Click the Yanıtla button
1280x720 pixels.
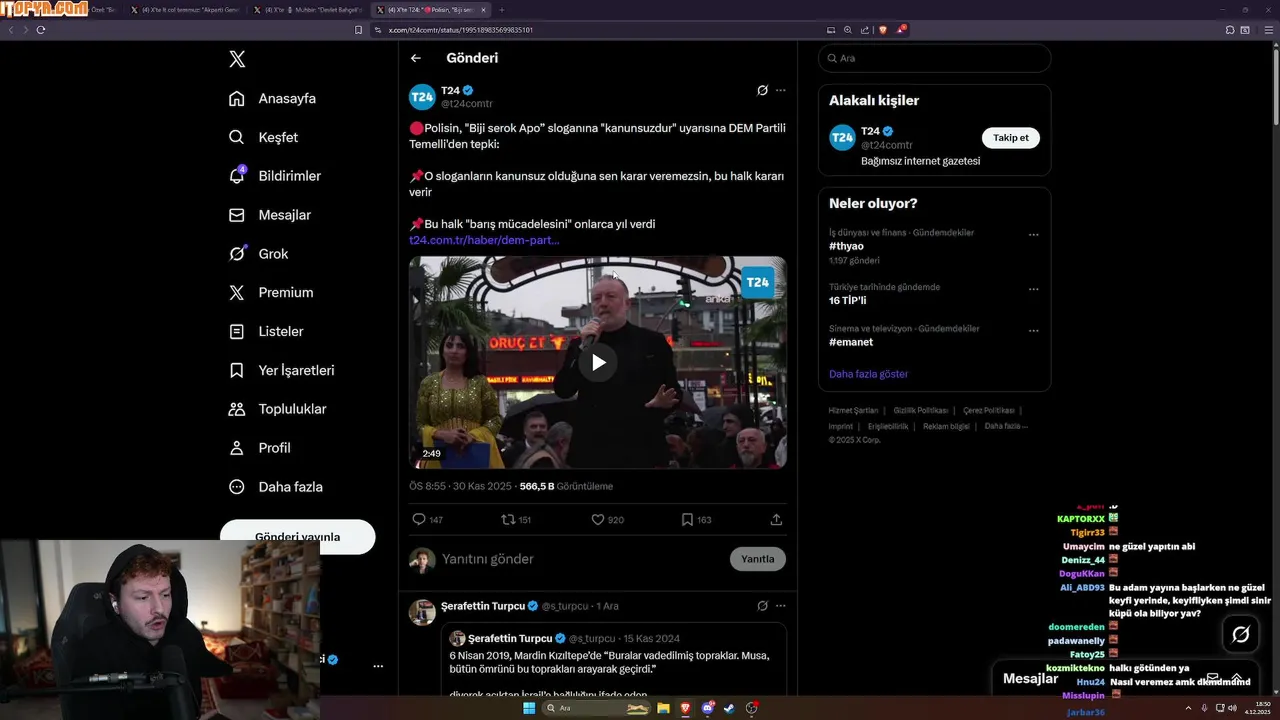(x=758, y=559)
